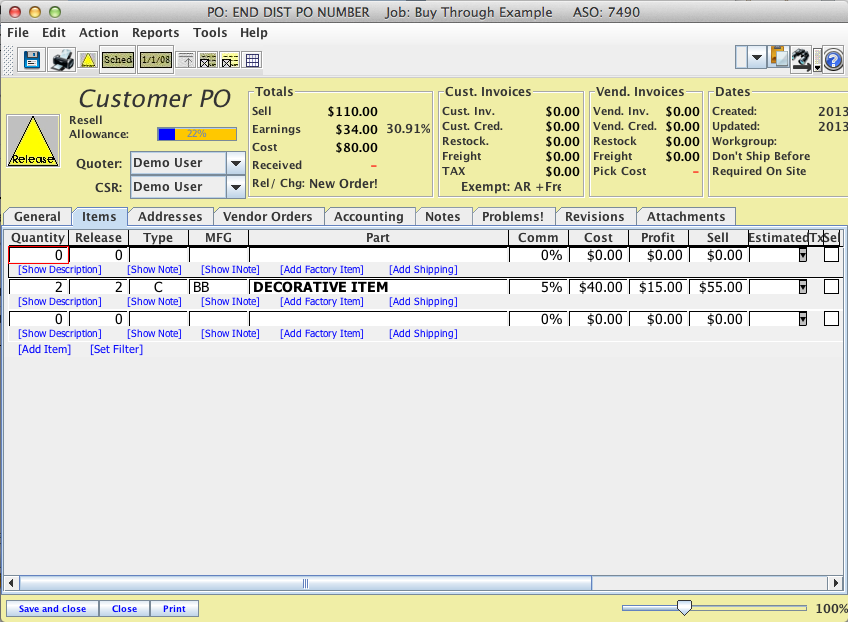Open the Edit menu
848x622 pixels.
point(54,32)
